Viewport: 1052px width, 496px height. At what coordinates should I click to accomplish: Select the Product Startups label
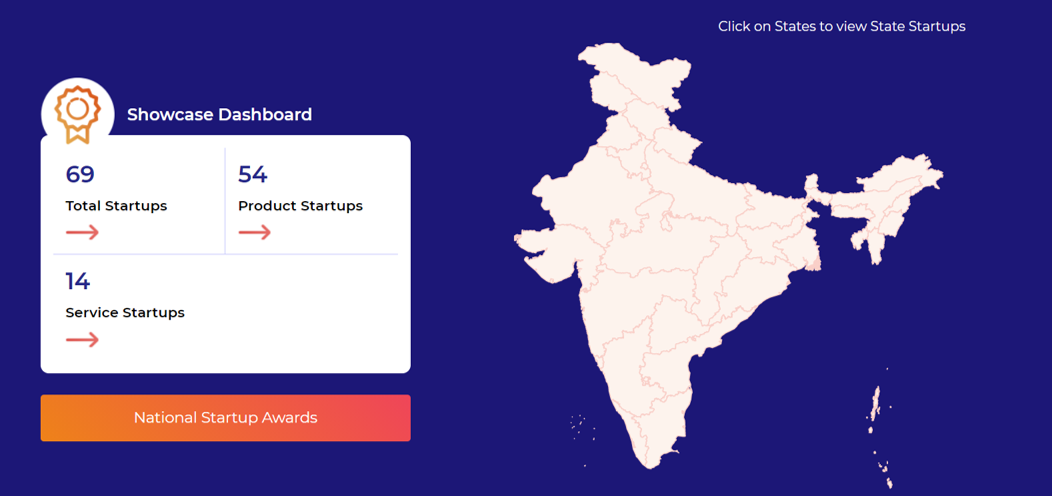click(x=300, y=206)
